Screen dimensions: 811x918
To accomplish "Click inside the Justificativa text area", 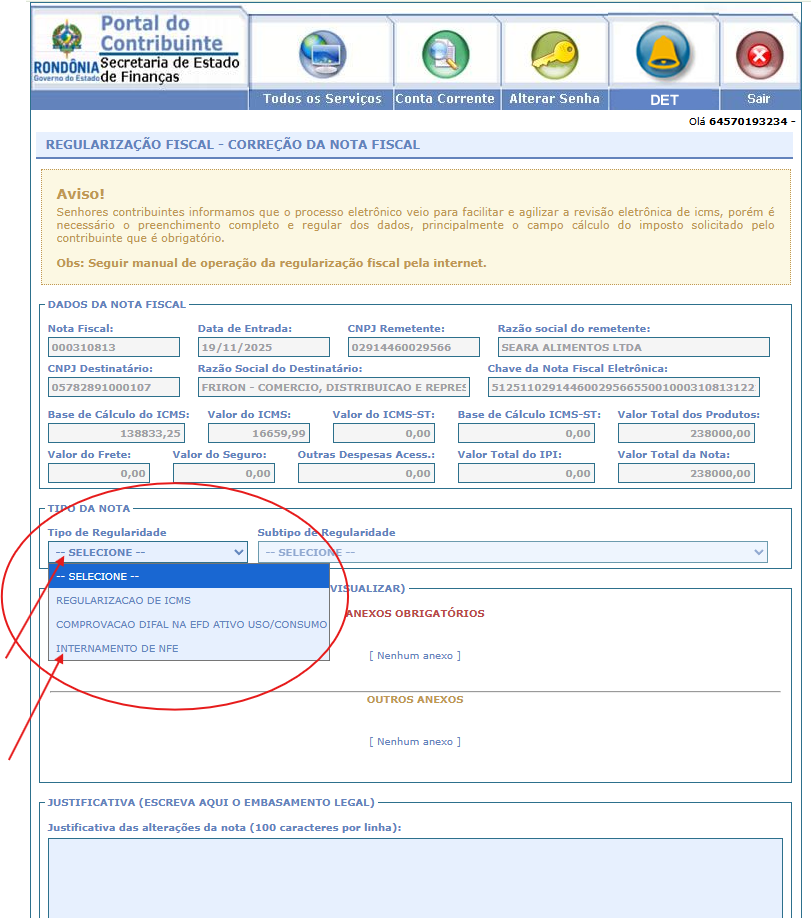I will pyautogui.click(x=415, y=875).
